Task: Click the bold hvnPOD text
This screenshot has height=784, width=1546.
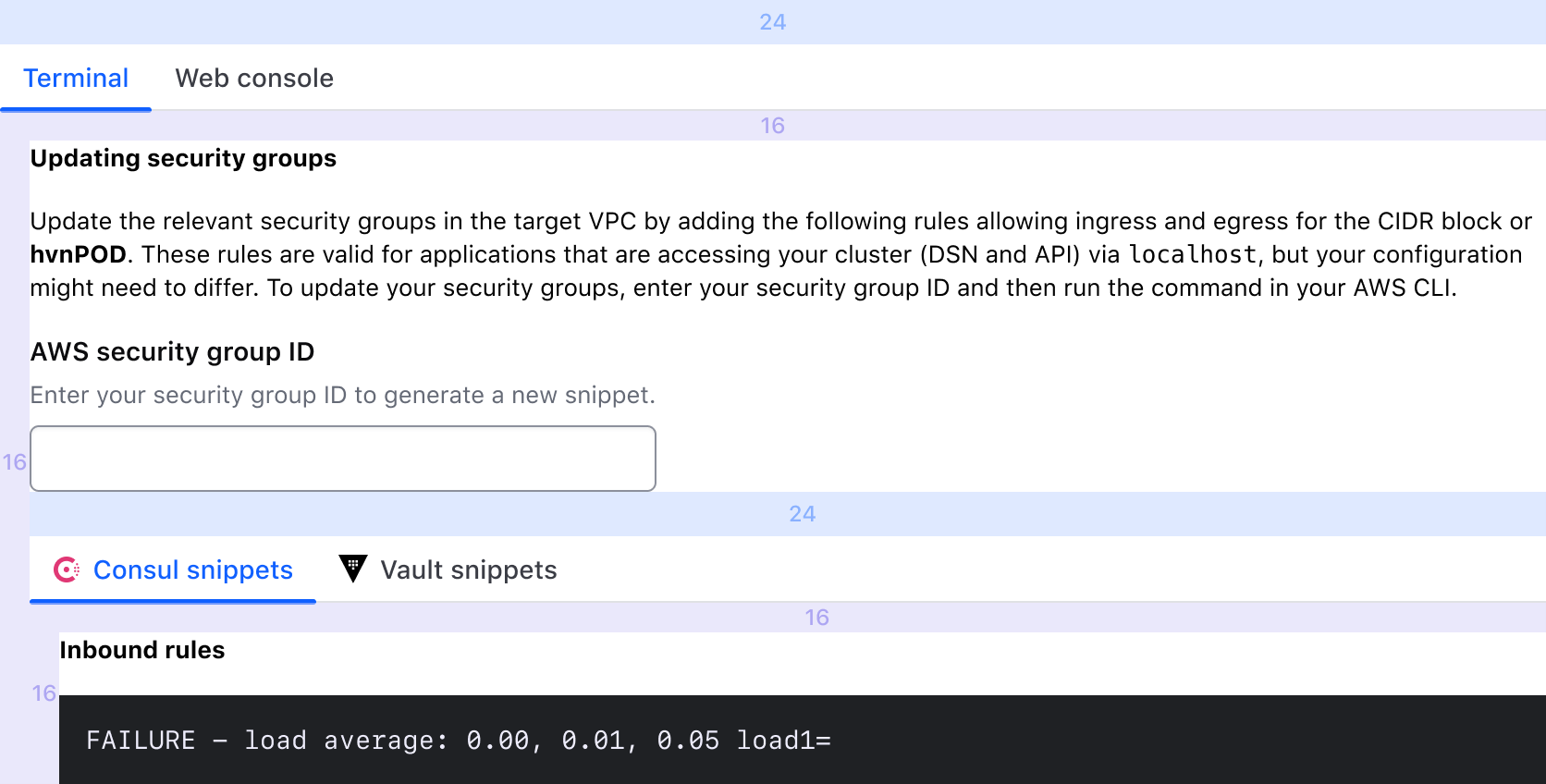Action: point(77,254)
